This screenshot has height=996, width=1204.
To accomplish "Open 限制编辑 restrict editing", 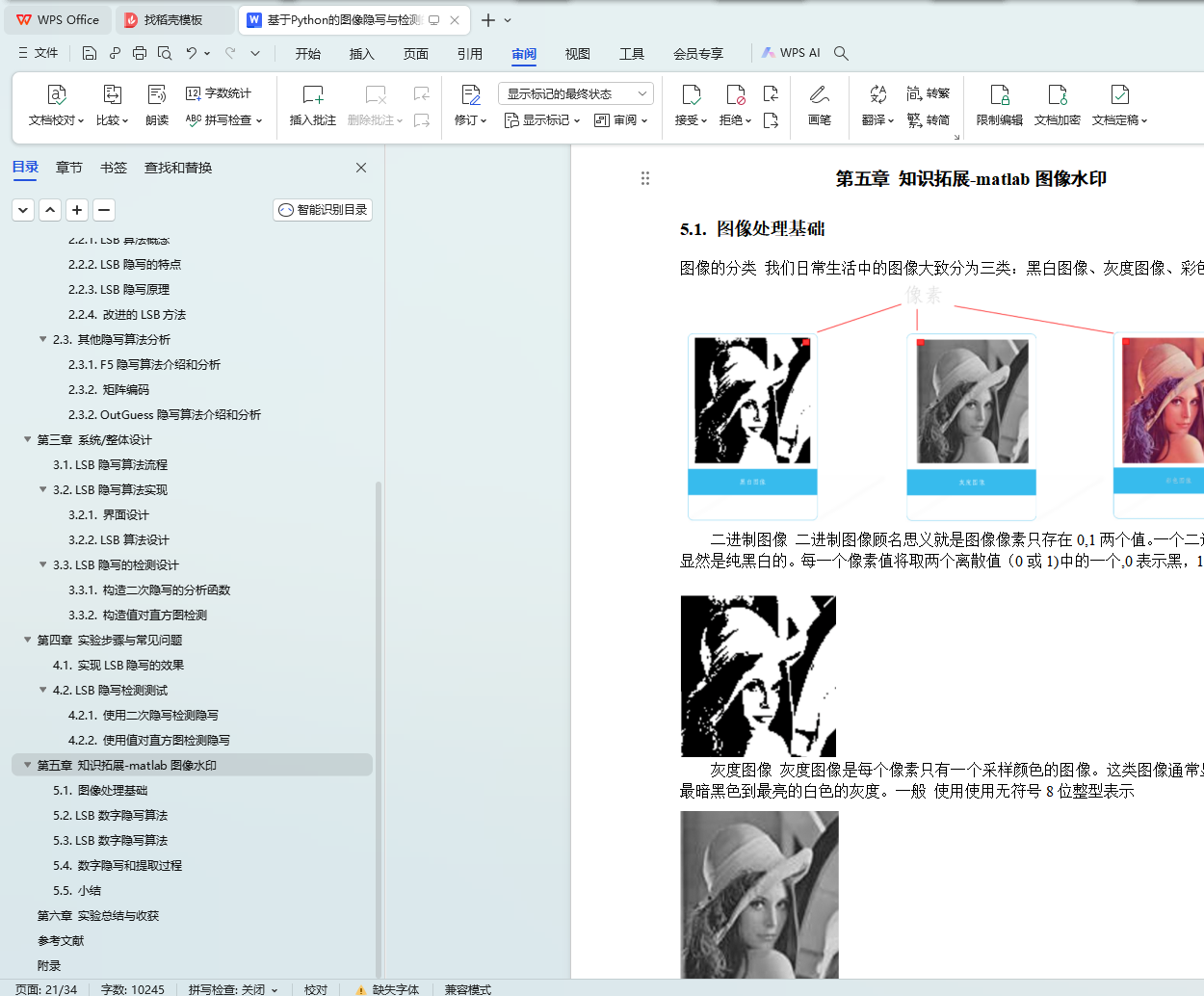I will tap(1000, 105).
